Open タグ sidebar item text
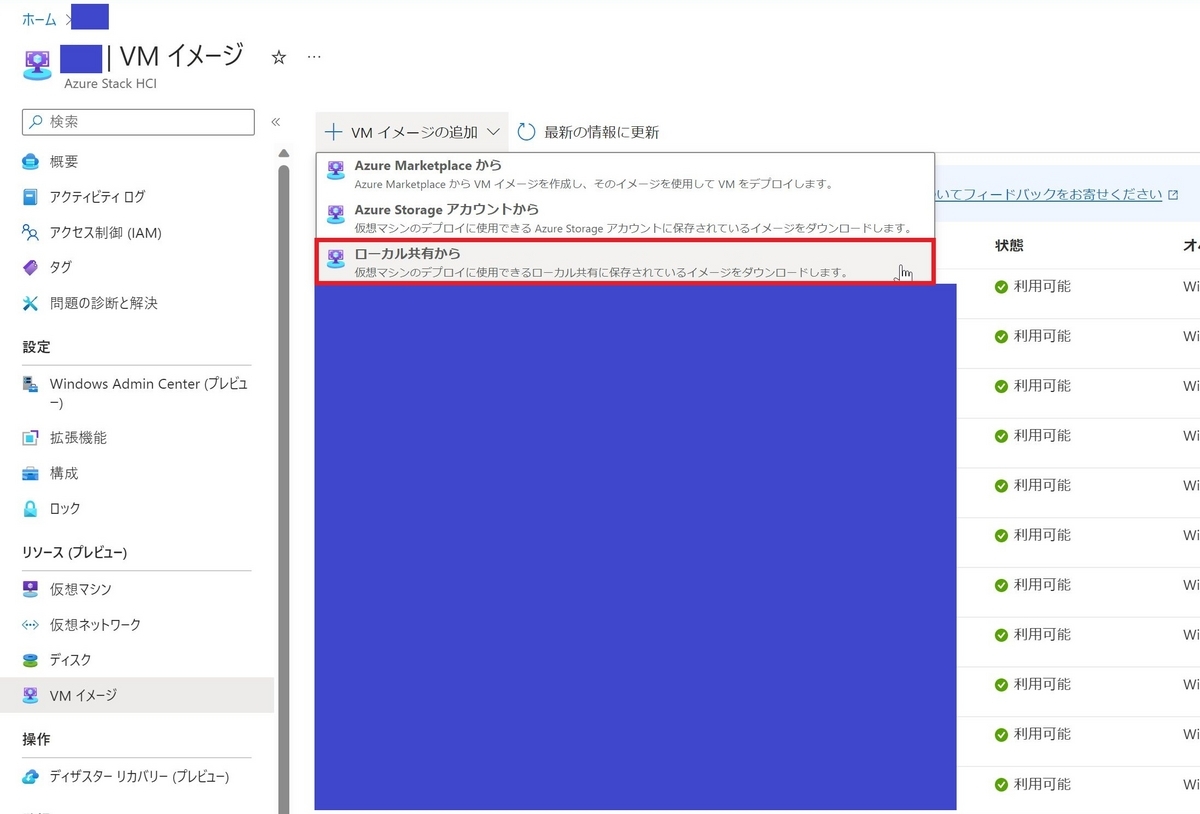 pyautogui.click(x=61, y=268)
